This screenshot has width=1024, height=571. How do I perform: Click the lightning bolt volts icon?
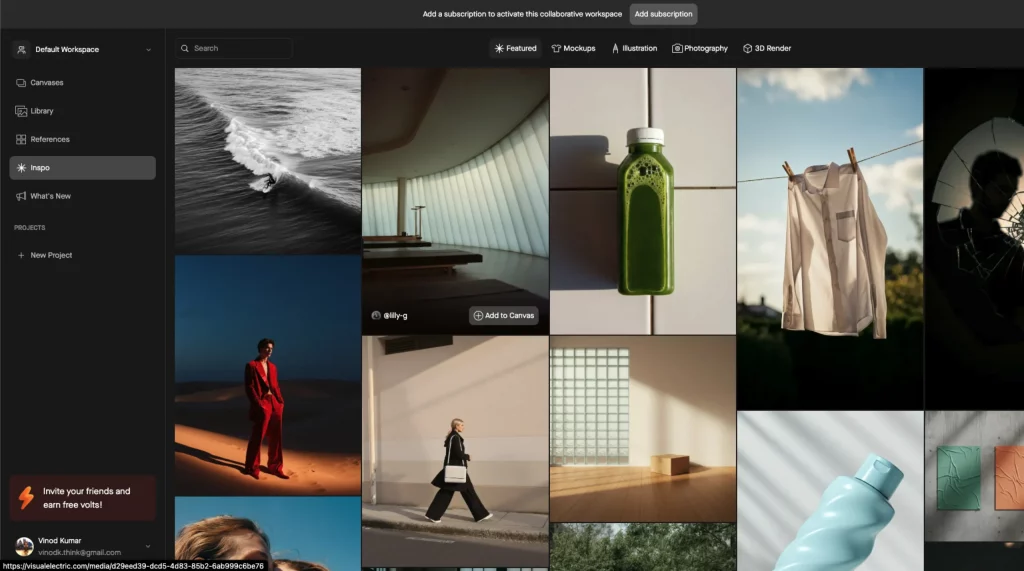(26, 498)
